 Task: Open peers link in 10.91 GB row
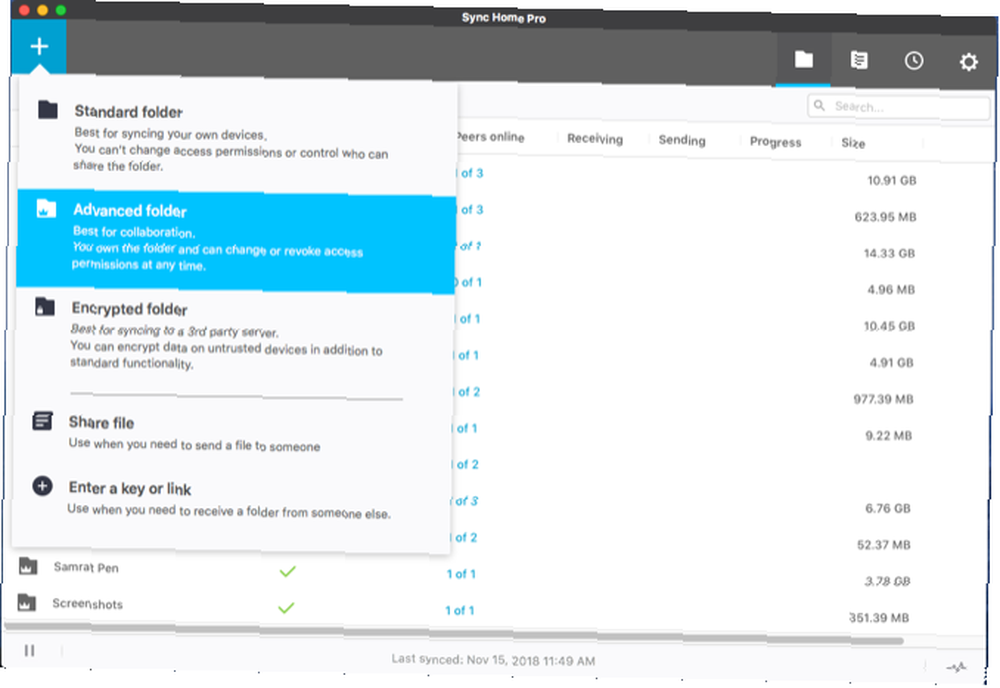point(471,173)
